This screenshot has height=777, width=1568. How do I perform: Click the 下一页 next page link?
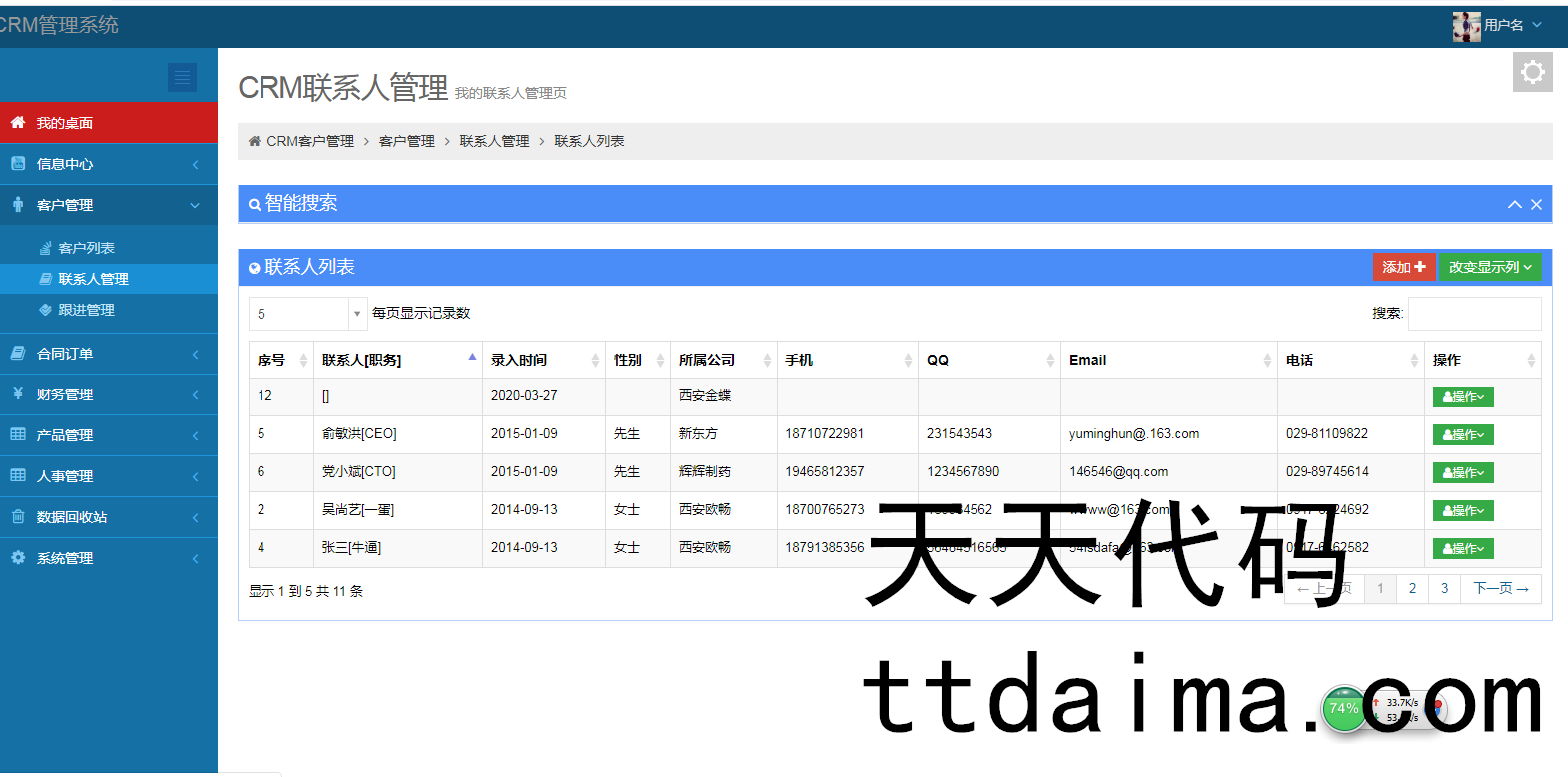(x=1500, y=589)
